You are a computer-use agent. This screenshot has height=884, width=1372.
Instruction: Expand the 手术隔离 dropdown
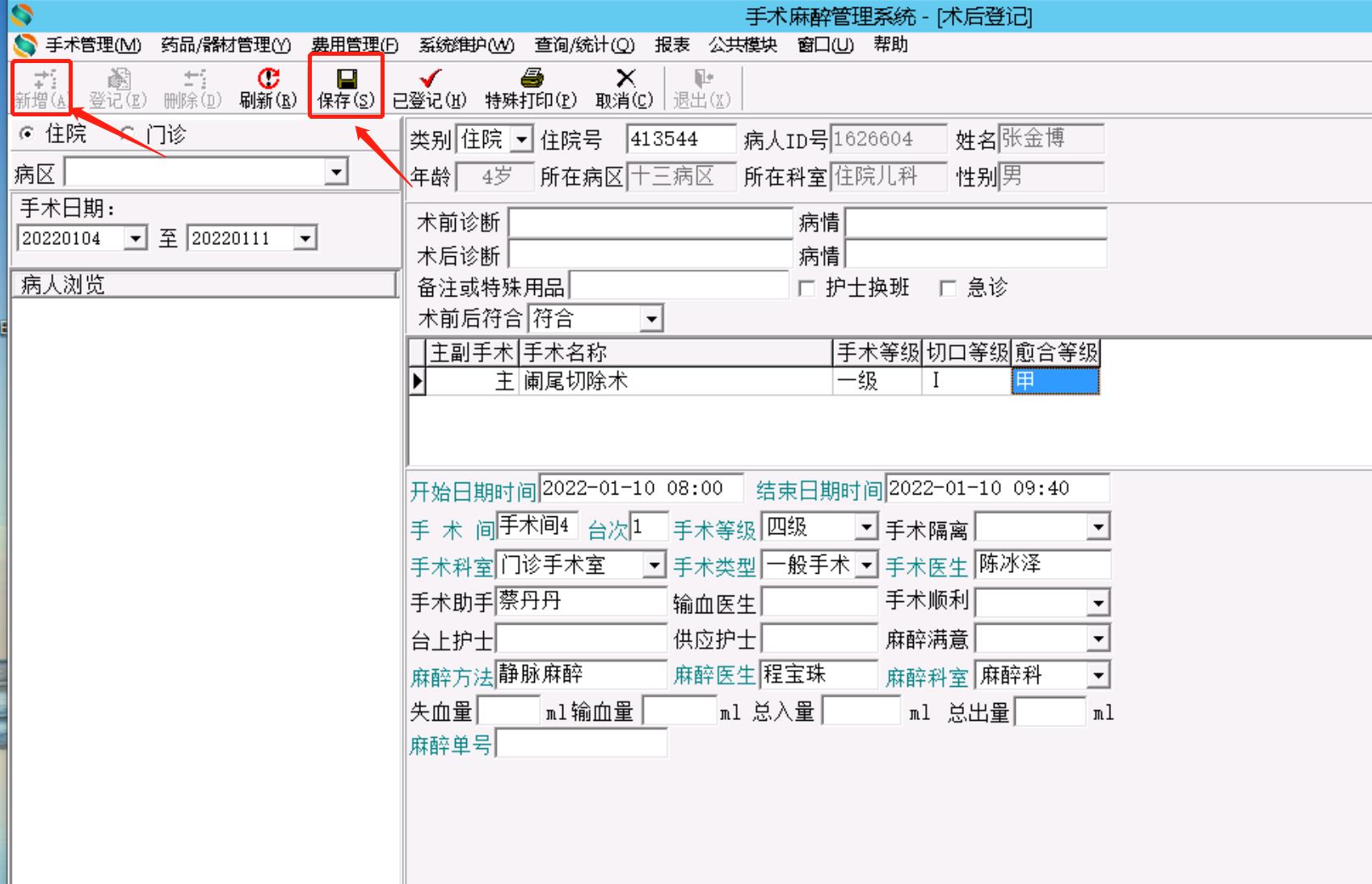click(1098, 528)
